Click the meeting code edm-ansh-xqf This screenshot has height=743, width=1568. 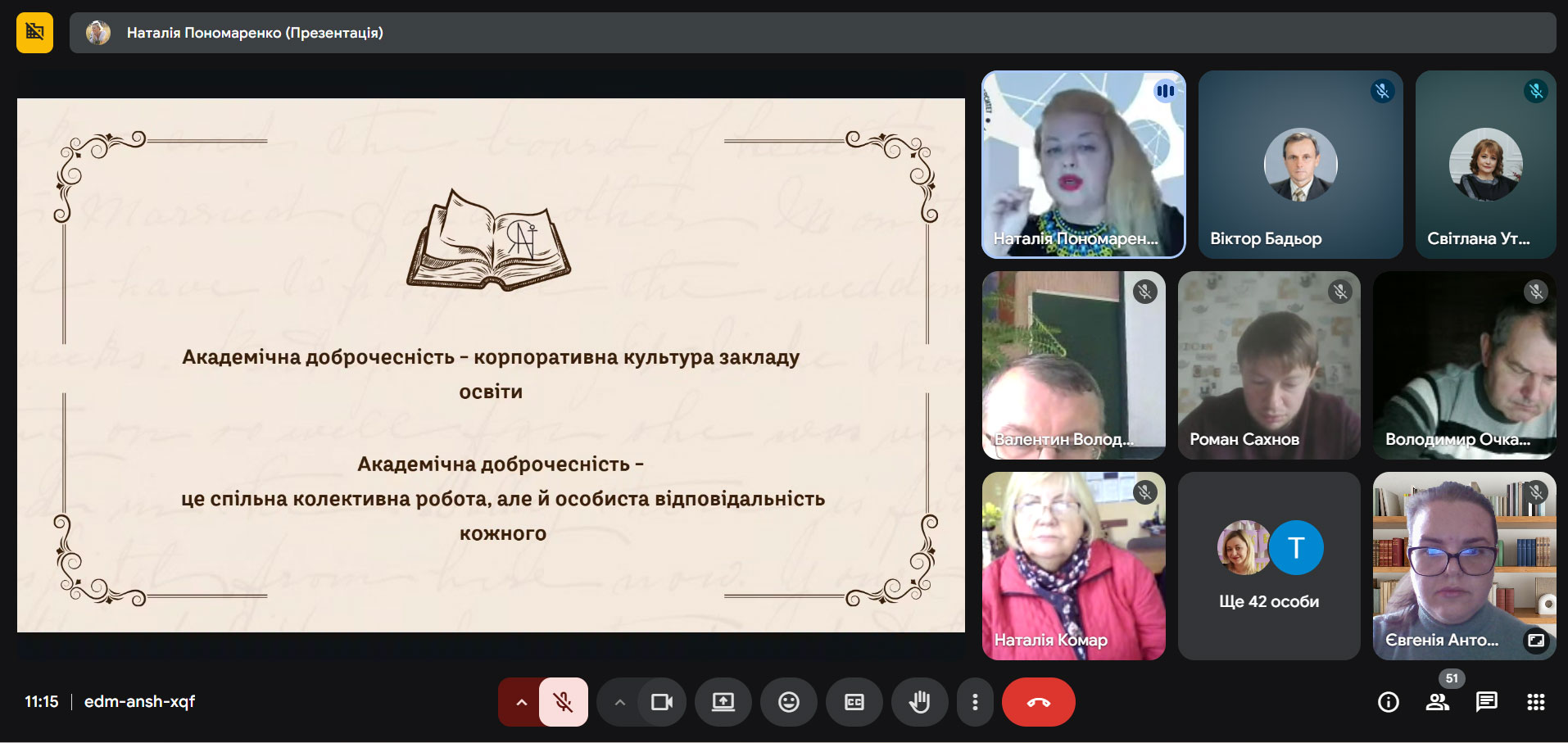click(139, 702)
